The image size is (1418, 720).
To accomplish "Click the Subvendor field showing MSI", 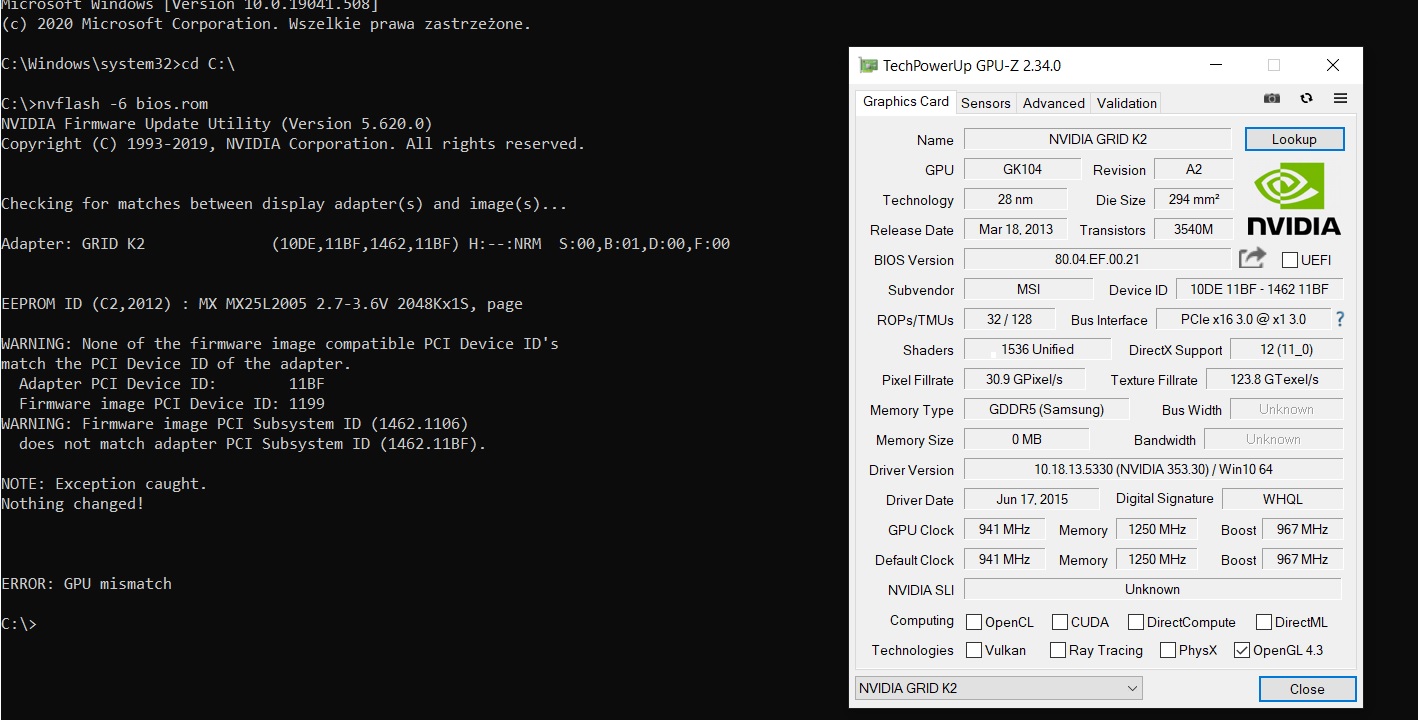I will [1028, 289].
